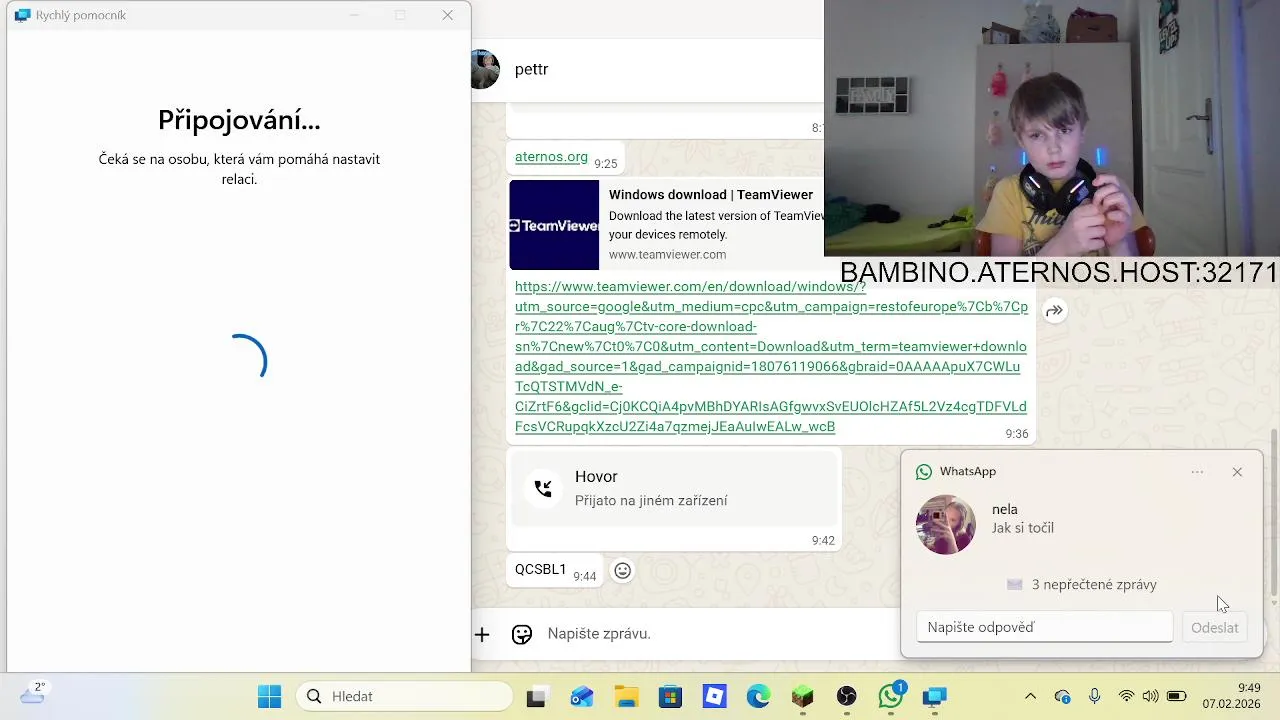Dismiss the WhatsApp notification
This screenshot has width=1280, height=720.
[1237, 472]
